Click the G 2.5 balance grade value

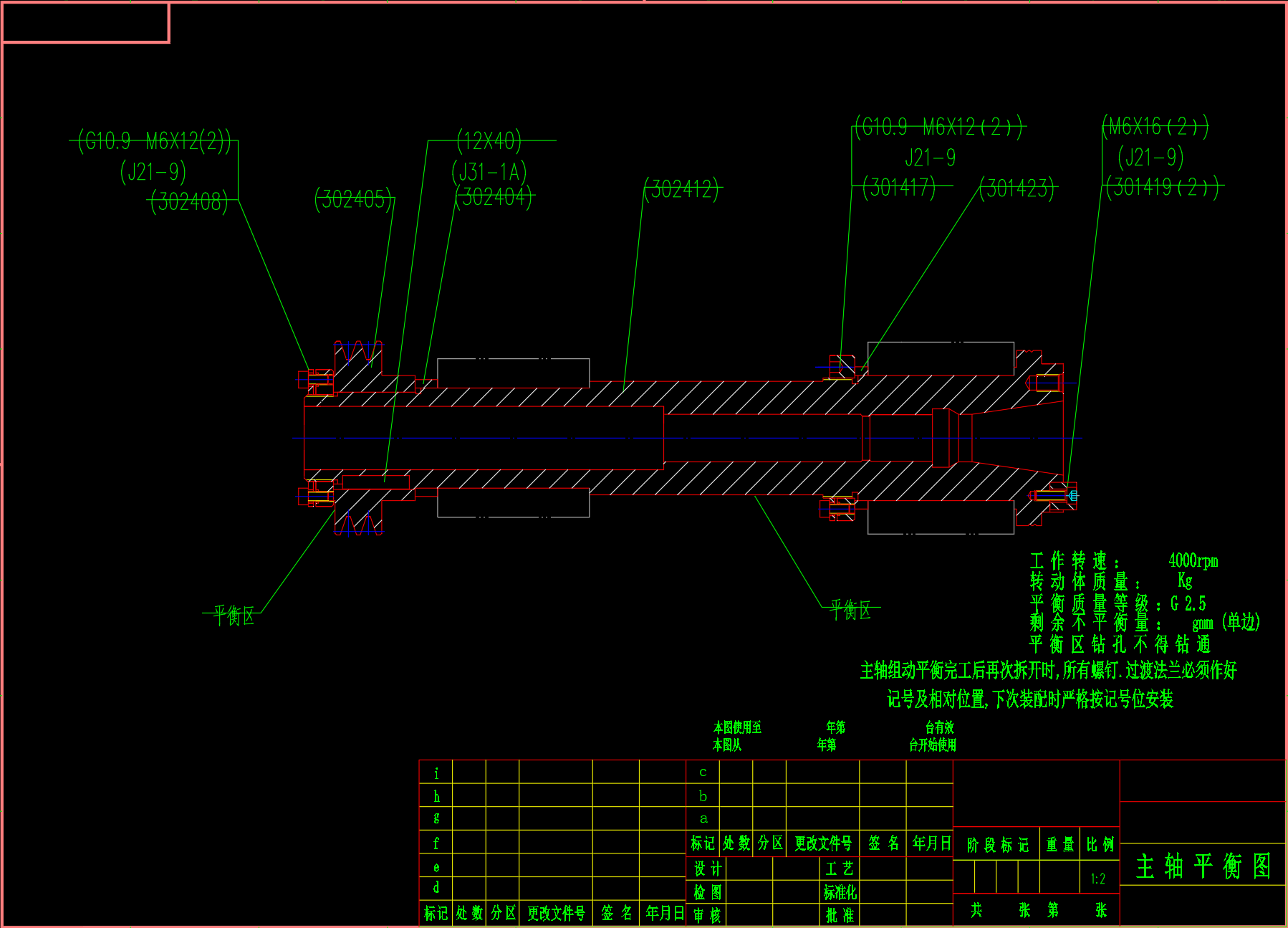point(1188,603)
